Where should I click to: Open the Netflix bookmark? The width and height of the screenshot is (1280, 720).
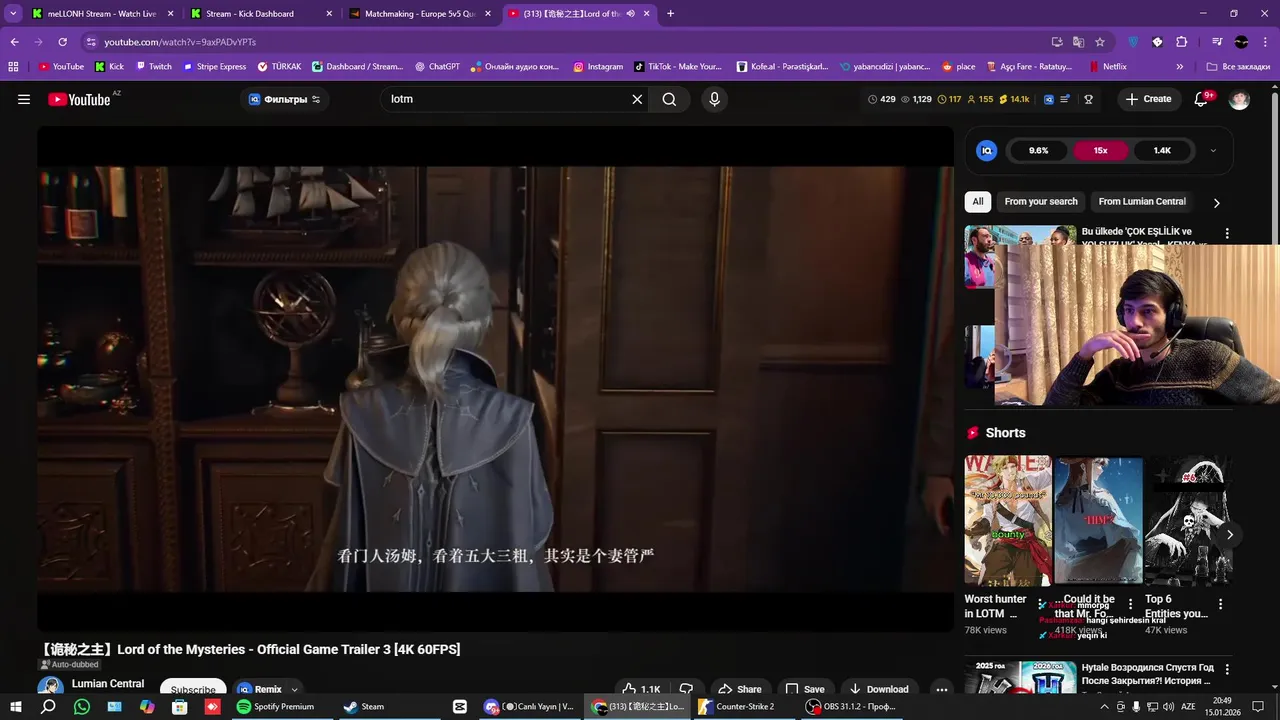pyautogui.click(x=1107, y=67)
